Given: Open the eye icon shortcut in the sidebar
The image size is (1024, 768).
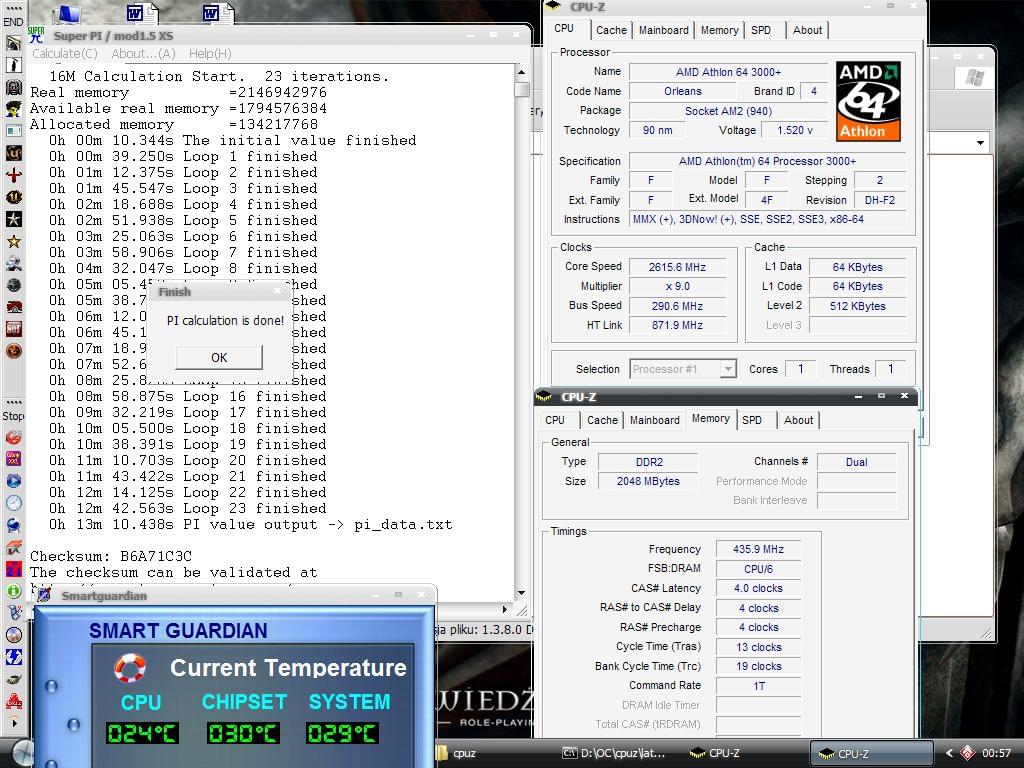Looking at the screenshot, I should (x=13, y=679).
